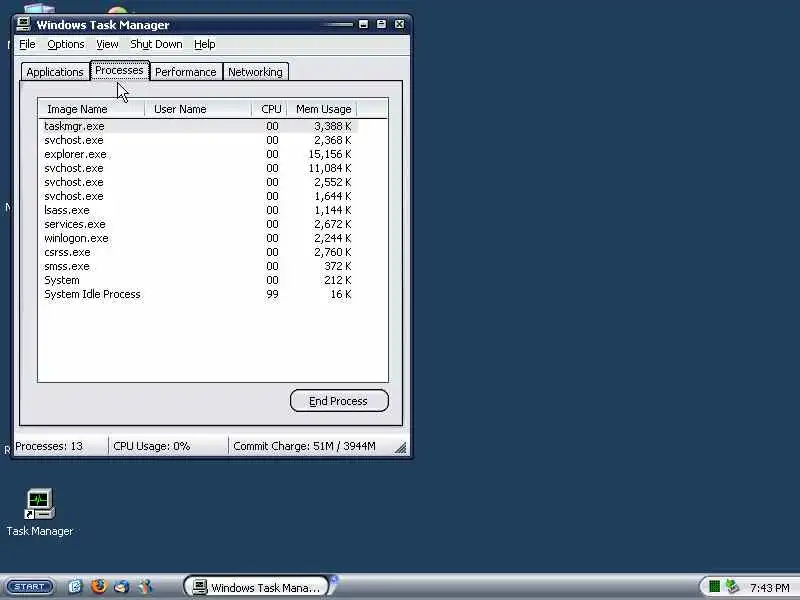Click the 212 K memory value

click(x=338, y=281)
